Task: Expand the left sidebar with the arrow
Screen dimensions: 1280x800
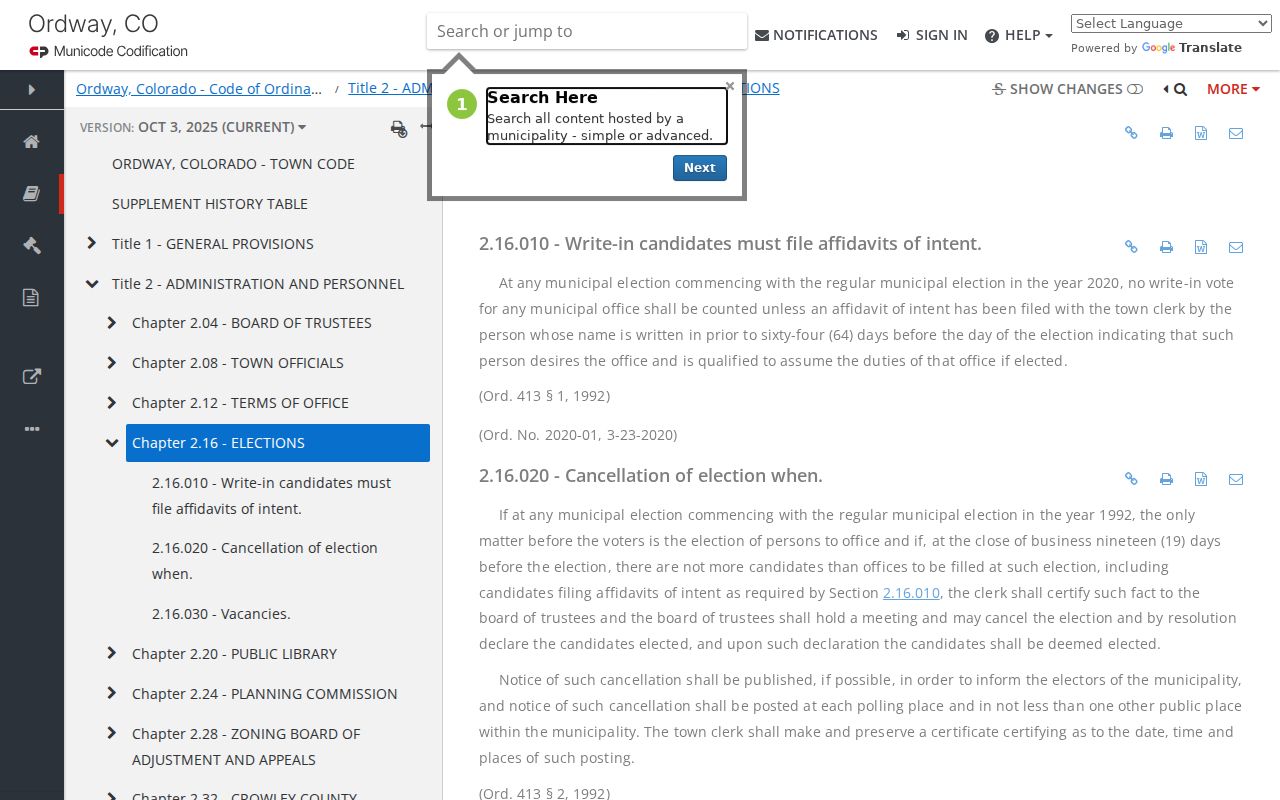Action: click(32, 90)
